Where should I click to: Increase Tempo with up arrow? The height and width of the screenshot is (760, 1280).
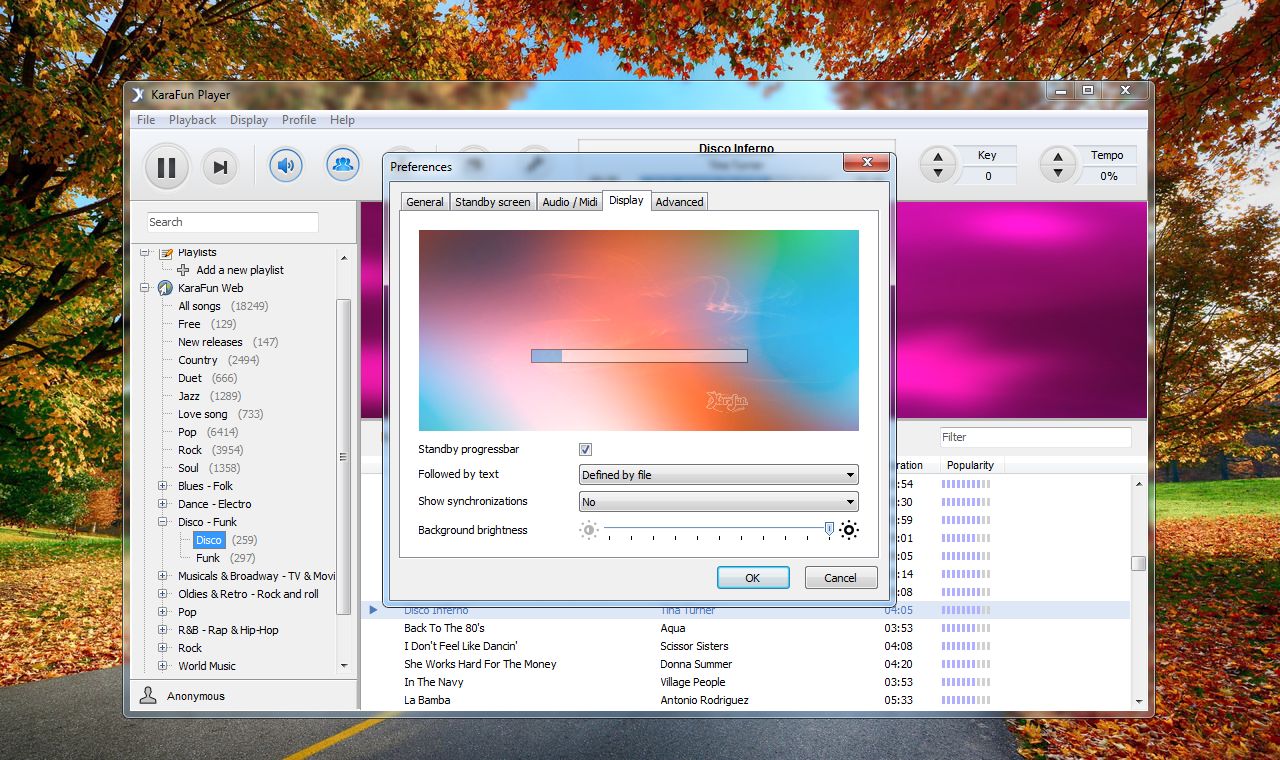point(1058,157)
